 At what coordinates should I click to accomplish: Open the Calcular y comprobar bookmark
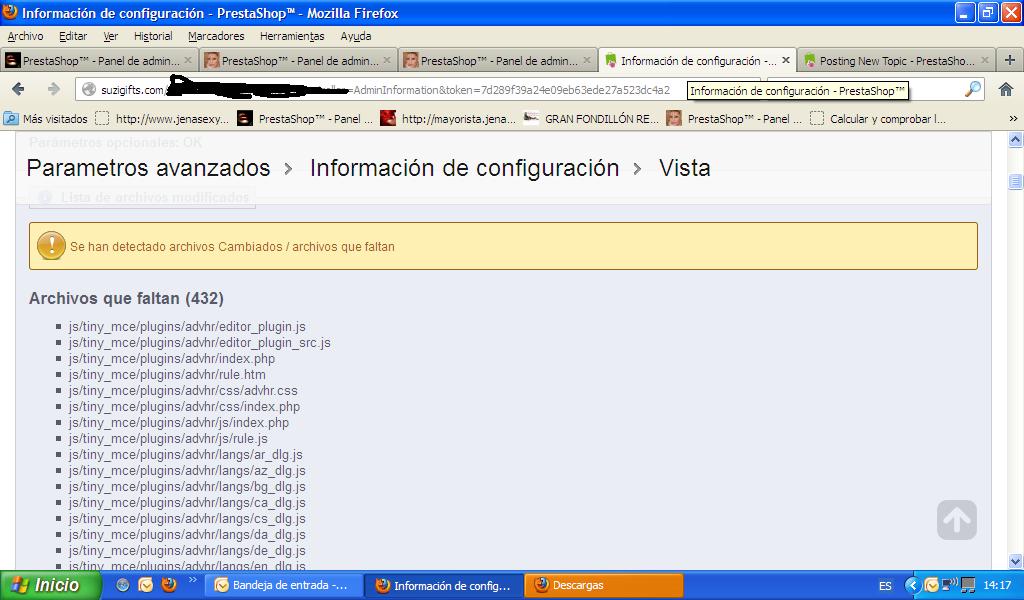878,119
